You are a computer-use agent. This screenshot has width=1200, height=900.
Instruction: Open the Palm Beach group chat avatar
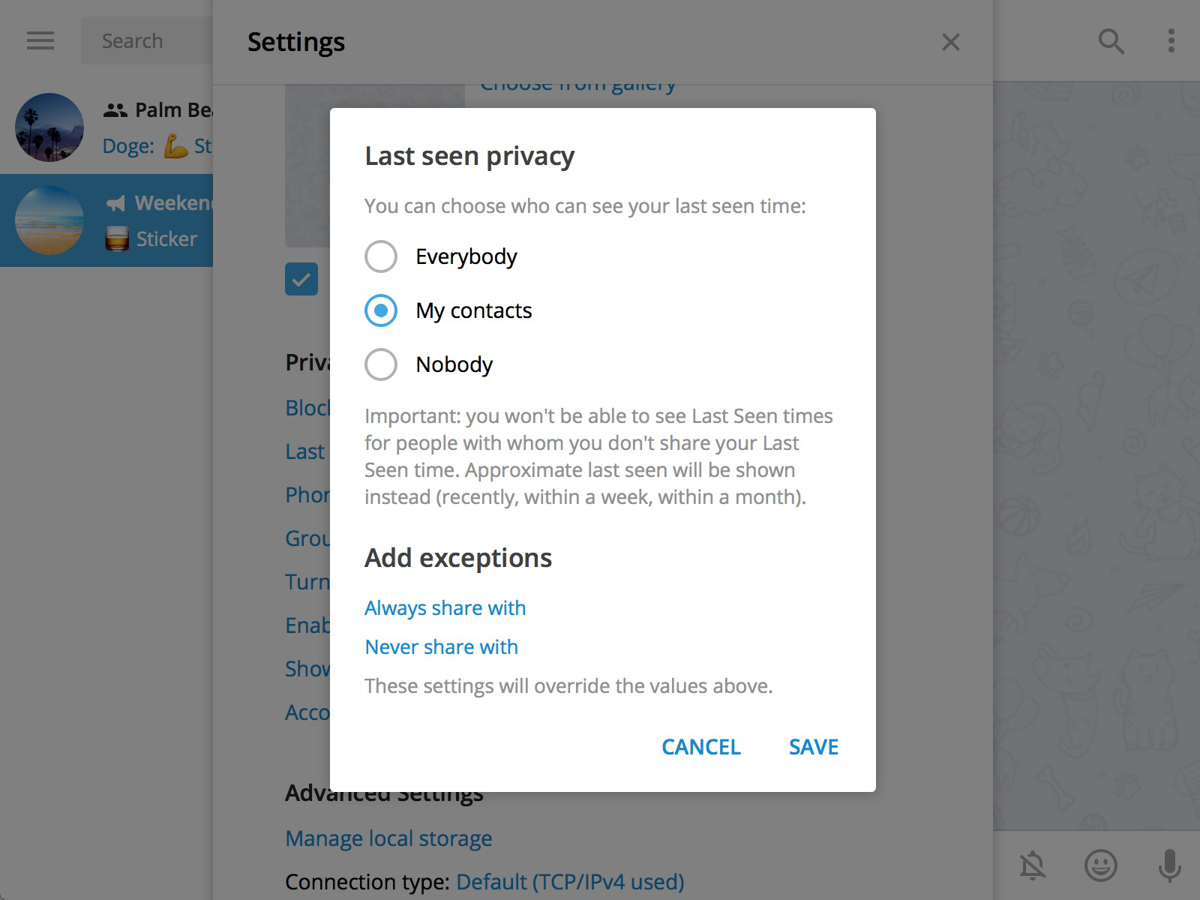[x=50, y=128]
